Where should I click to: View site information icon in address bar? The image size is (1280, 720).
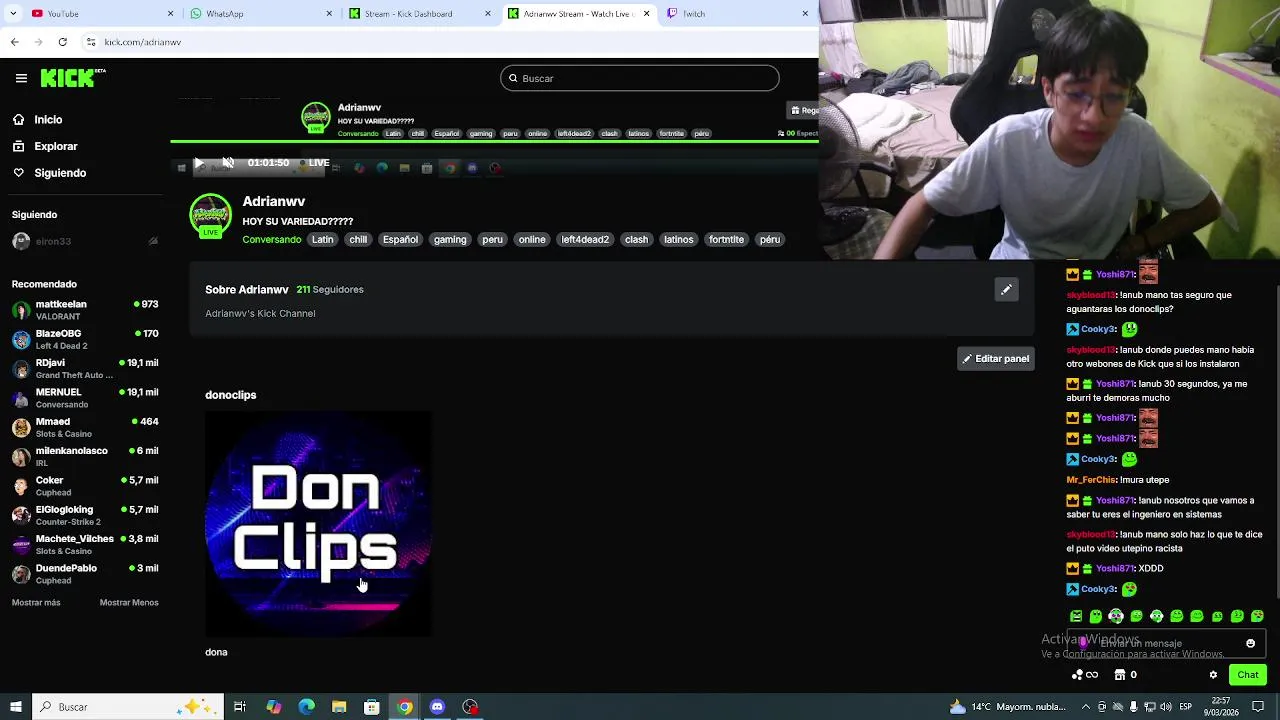pos(90,42)
